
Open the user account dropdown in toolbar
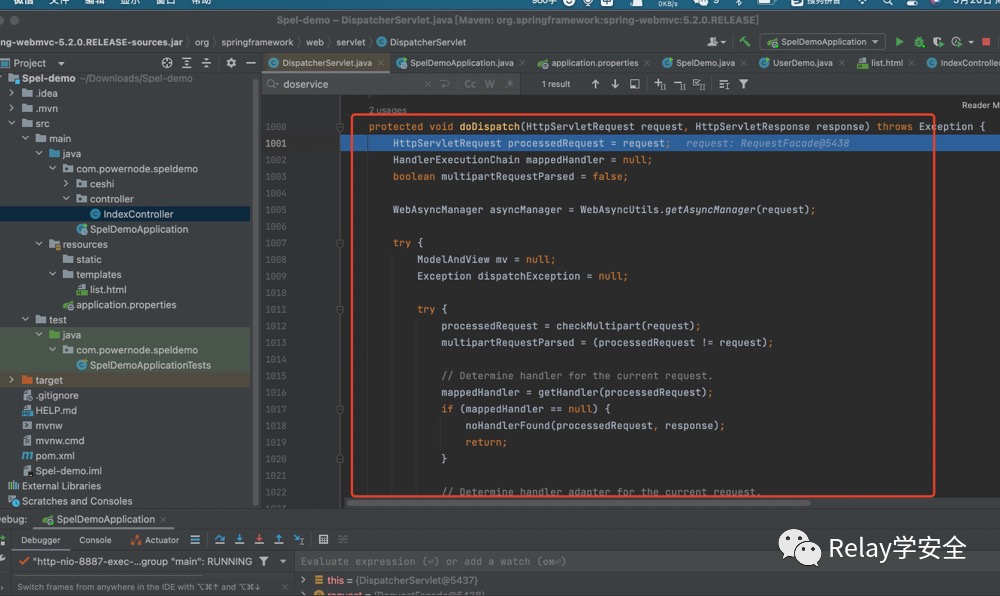click(x=716, y=42)
